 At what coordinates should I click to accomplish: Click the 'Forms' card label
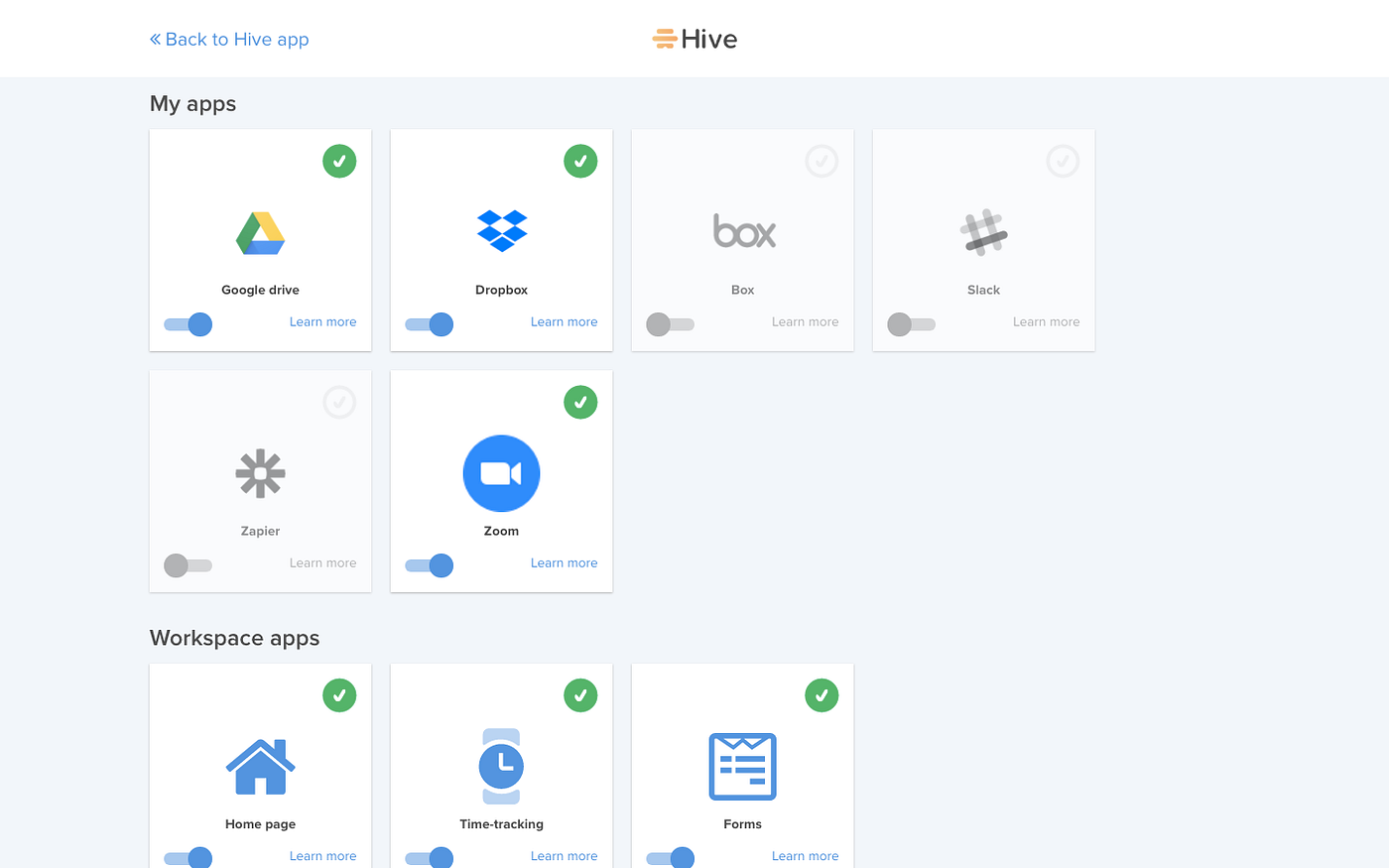[742, 824]
